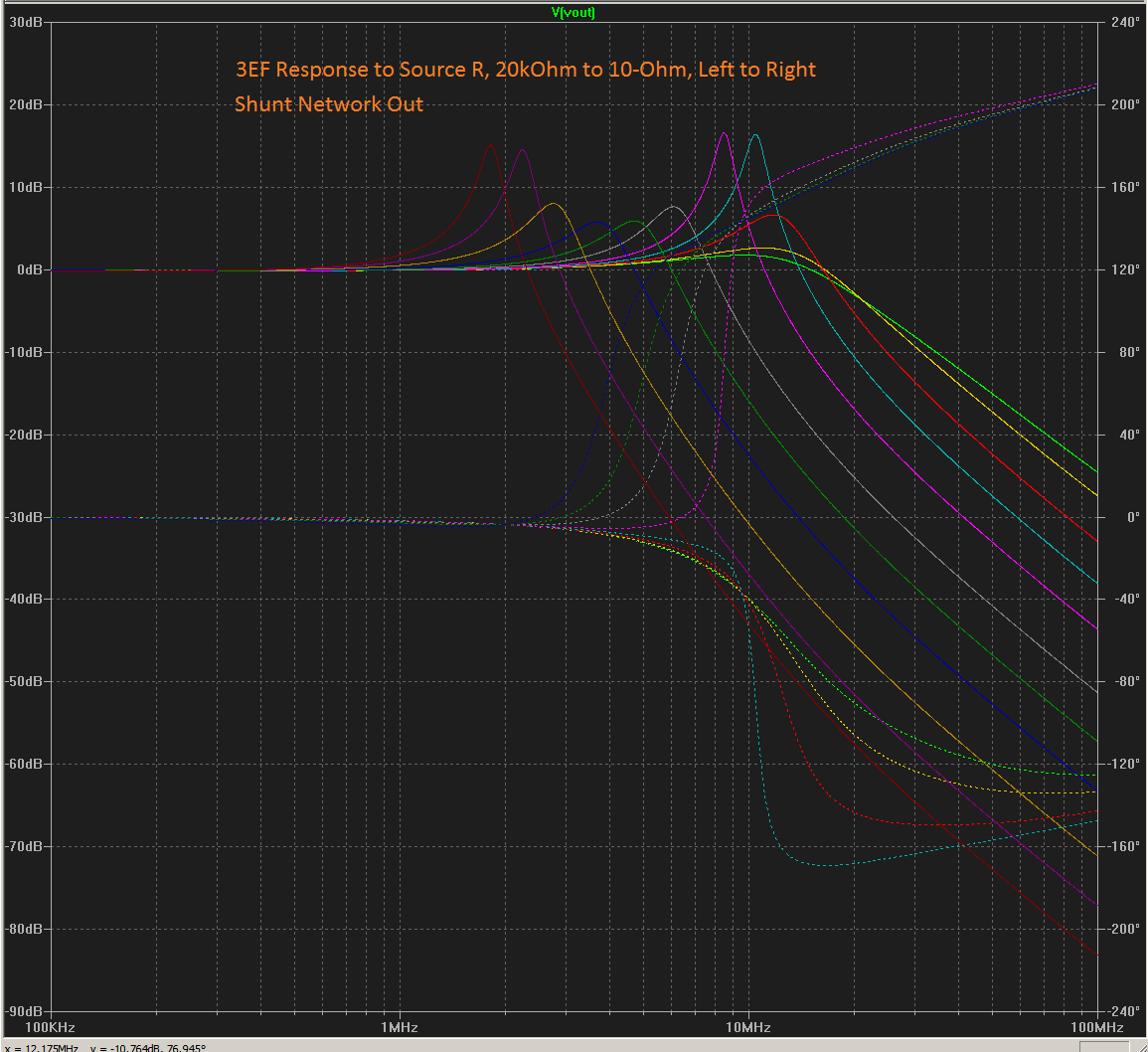Click the -120° phase axis label
Viewport: 1148px width, 1052px height.
[x=1123, y=764]
